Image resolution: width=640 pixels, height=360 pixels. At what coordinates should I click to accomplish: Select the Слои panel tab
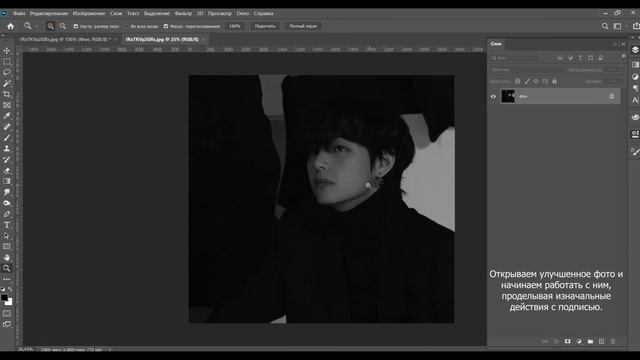(x=496, y=44)
